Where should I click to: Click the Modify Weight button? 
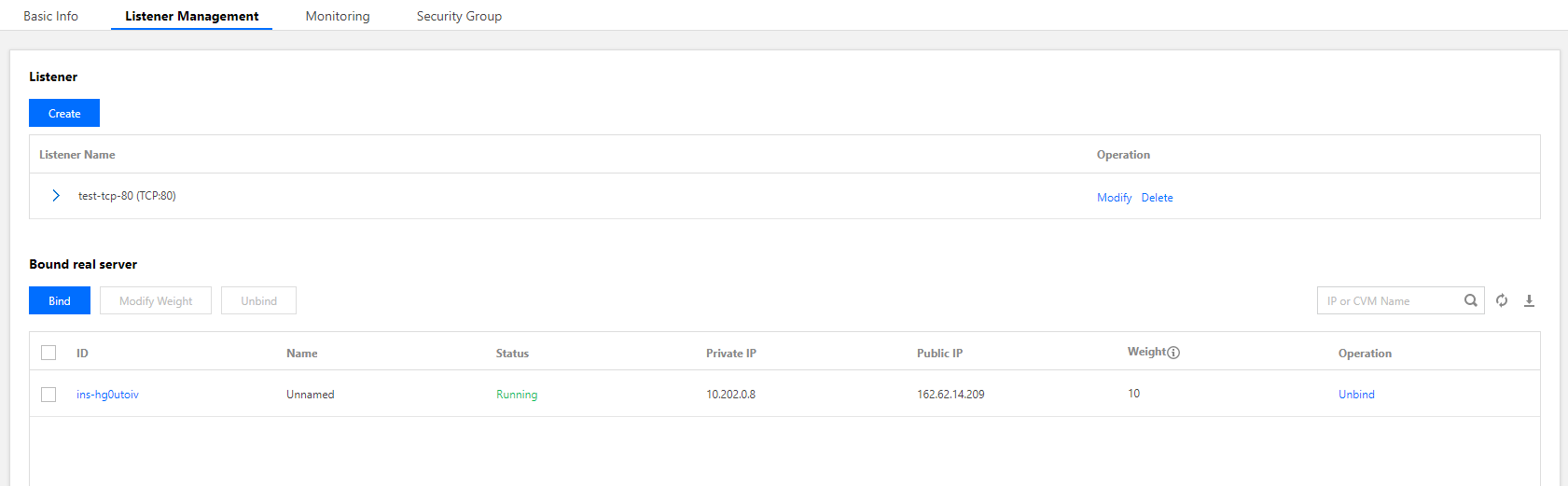coord(156,300)
